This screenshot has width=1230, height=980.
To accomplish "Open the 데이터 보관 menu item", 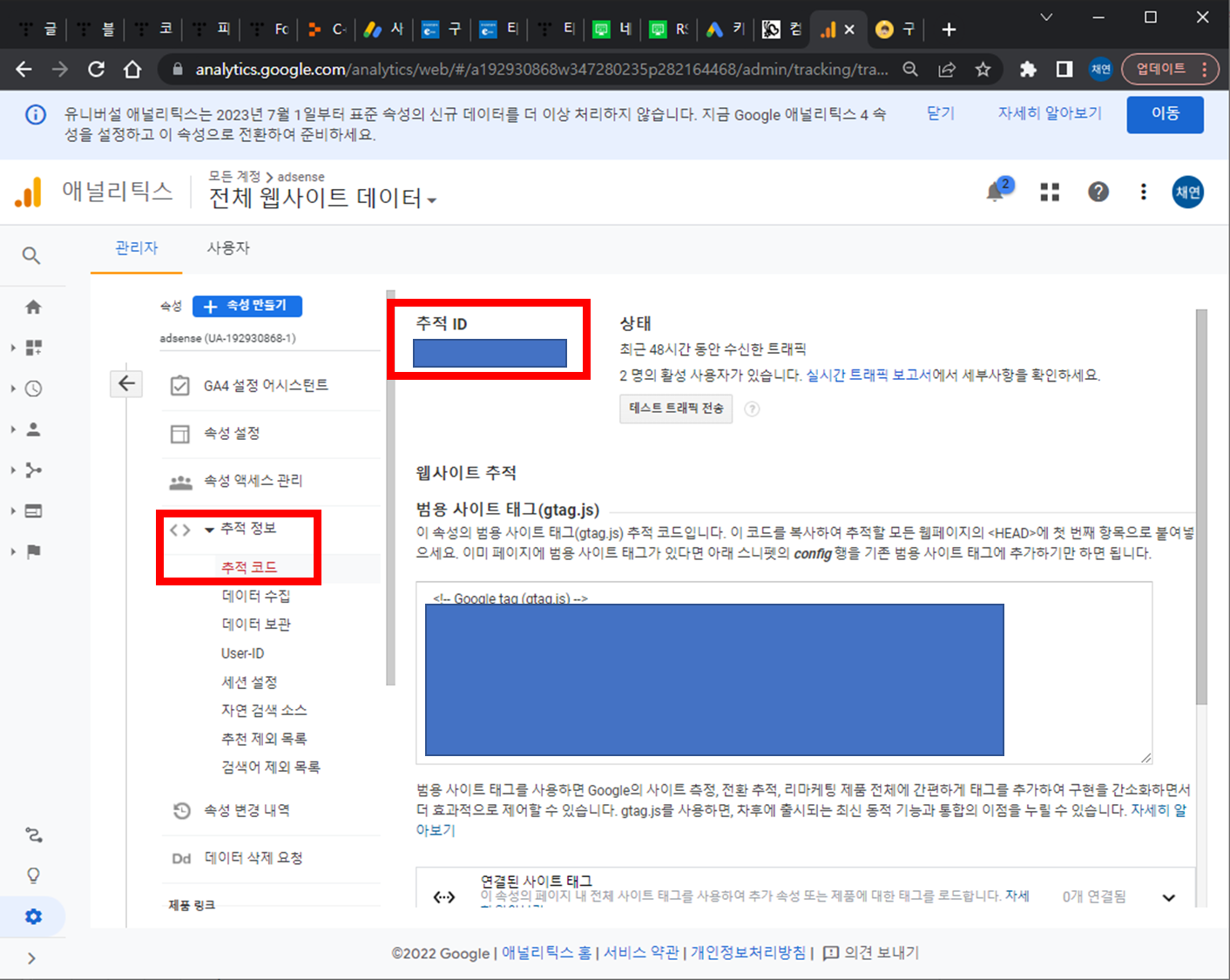I will 256,625.
